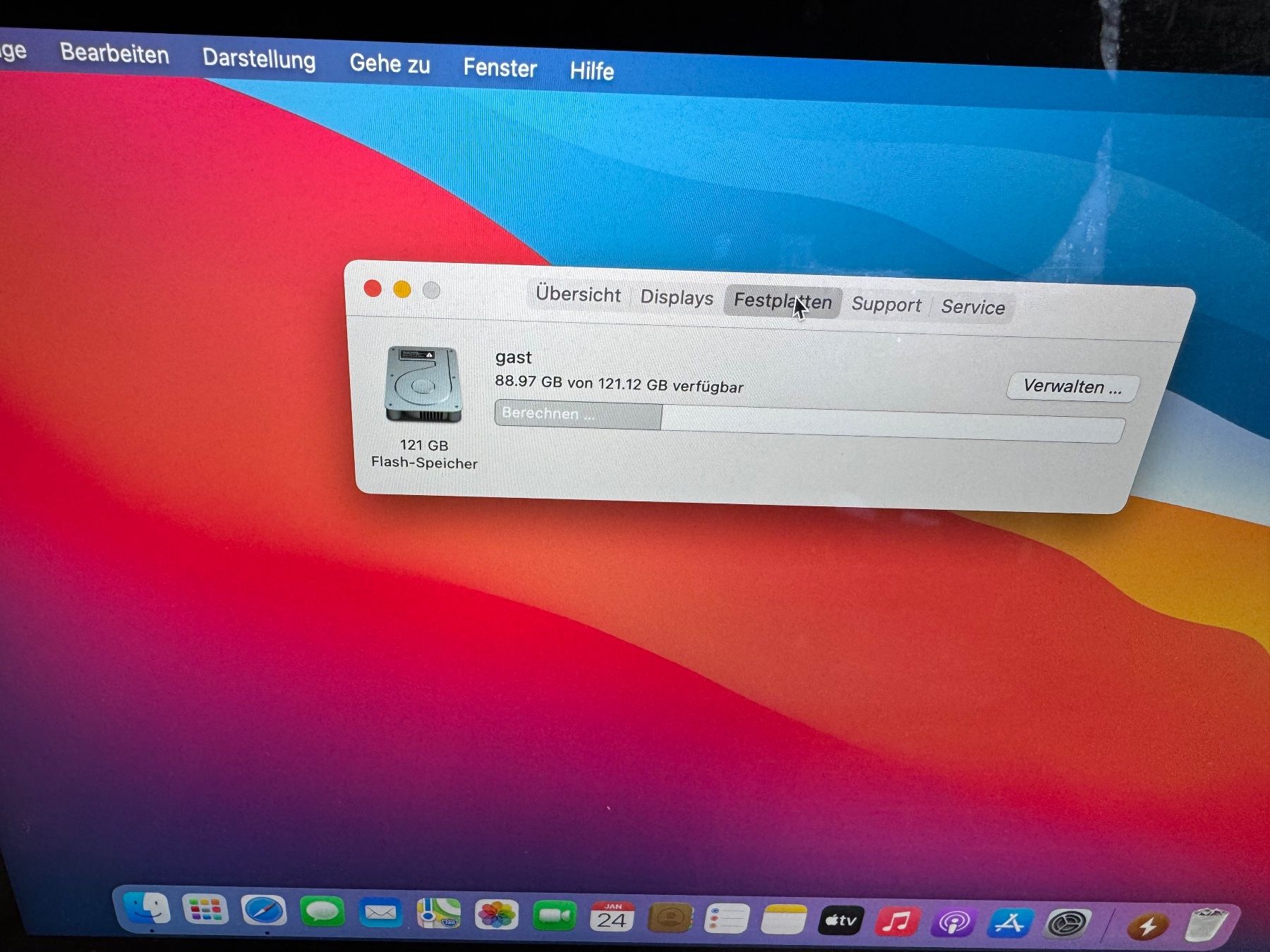Open Finder from the Dock
Image resolution: width=1270 pixels, height=952 pixels.
coord(147,909)
